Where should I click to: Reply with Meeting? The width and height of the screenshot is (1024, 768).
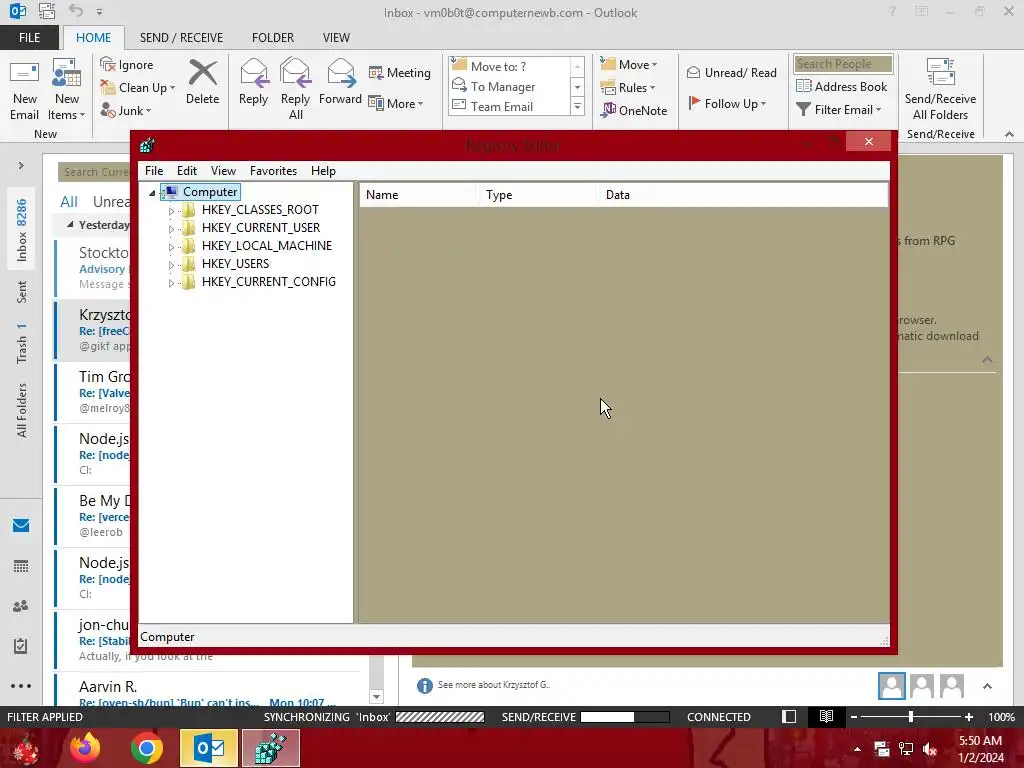pos(400,72)
